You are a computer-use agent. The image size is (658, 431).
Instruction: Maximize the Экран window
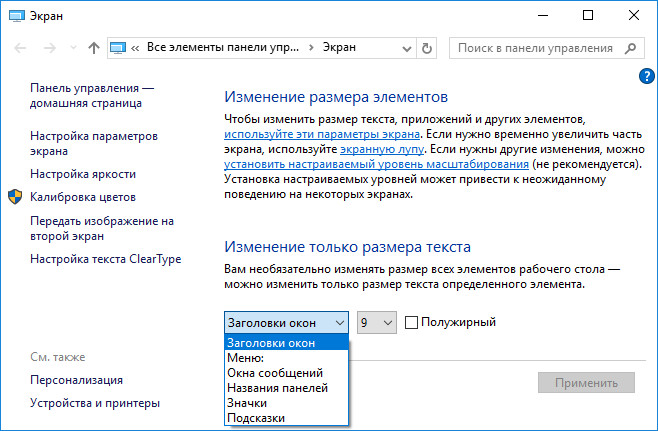(x=588, y=16)
